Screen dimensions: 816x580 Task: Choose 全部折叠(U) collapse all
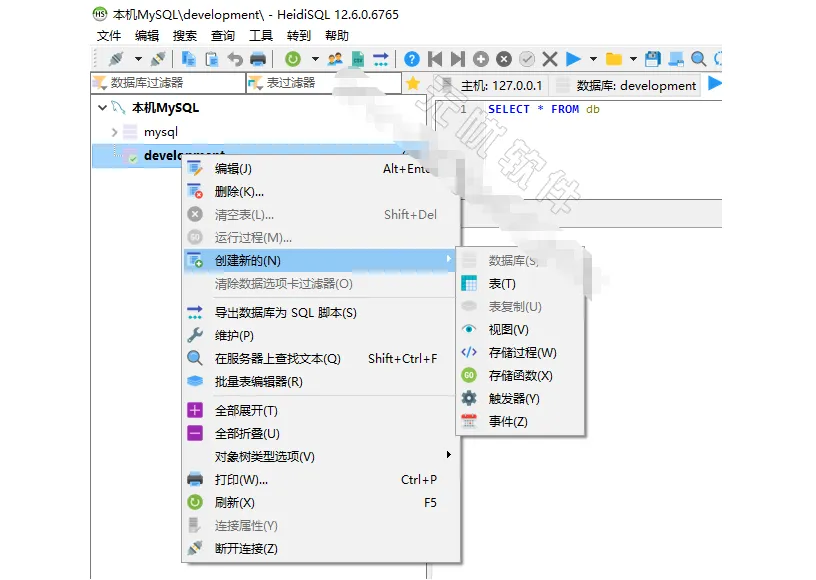coord(321,433)
